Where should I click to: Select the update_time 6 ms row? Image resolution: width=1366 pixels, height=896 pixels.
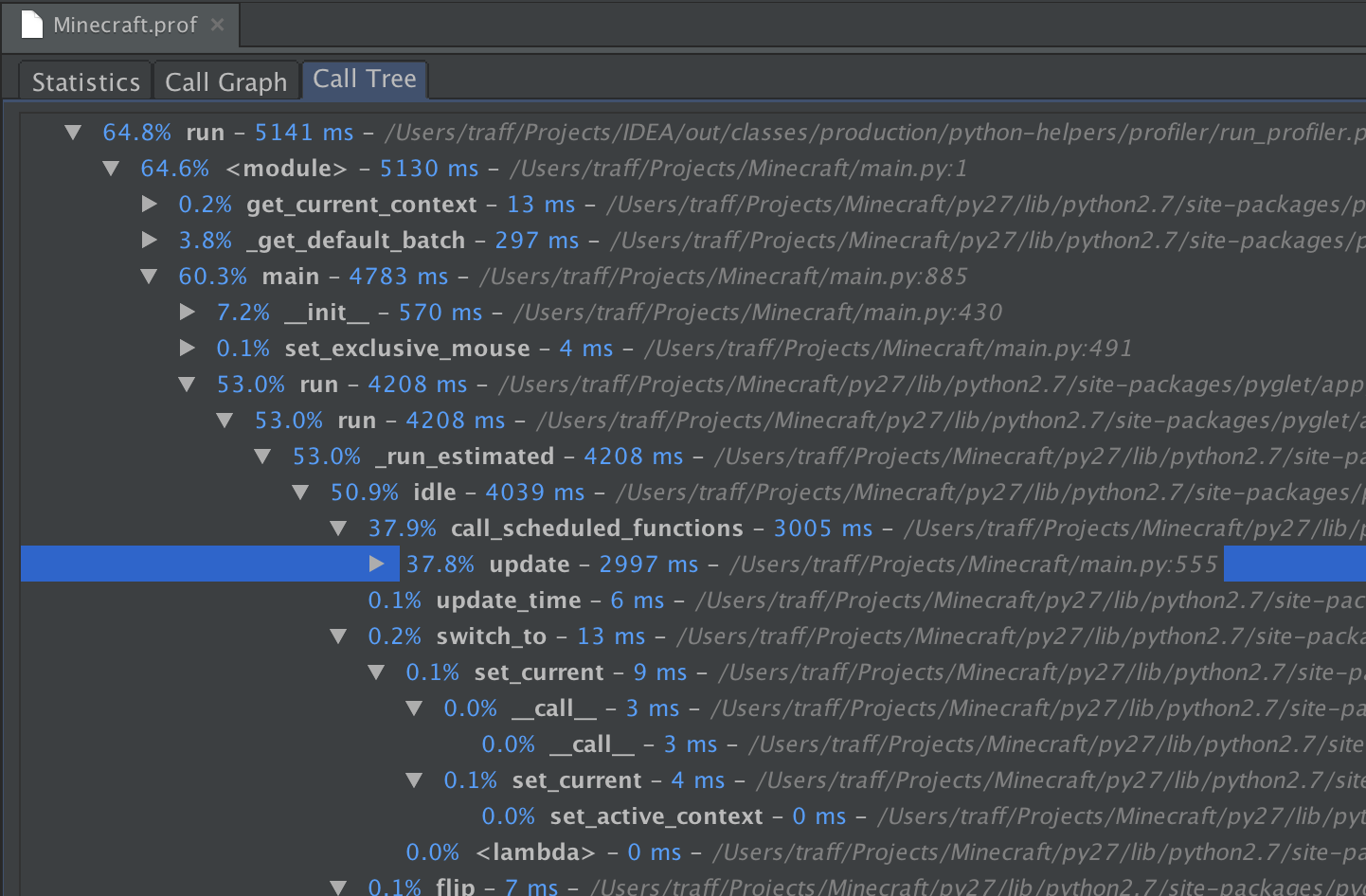tap(693, 600)
